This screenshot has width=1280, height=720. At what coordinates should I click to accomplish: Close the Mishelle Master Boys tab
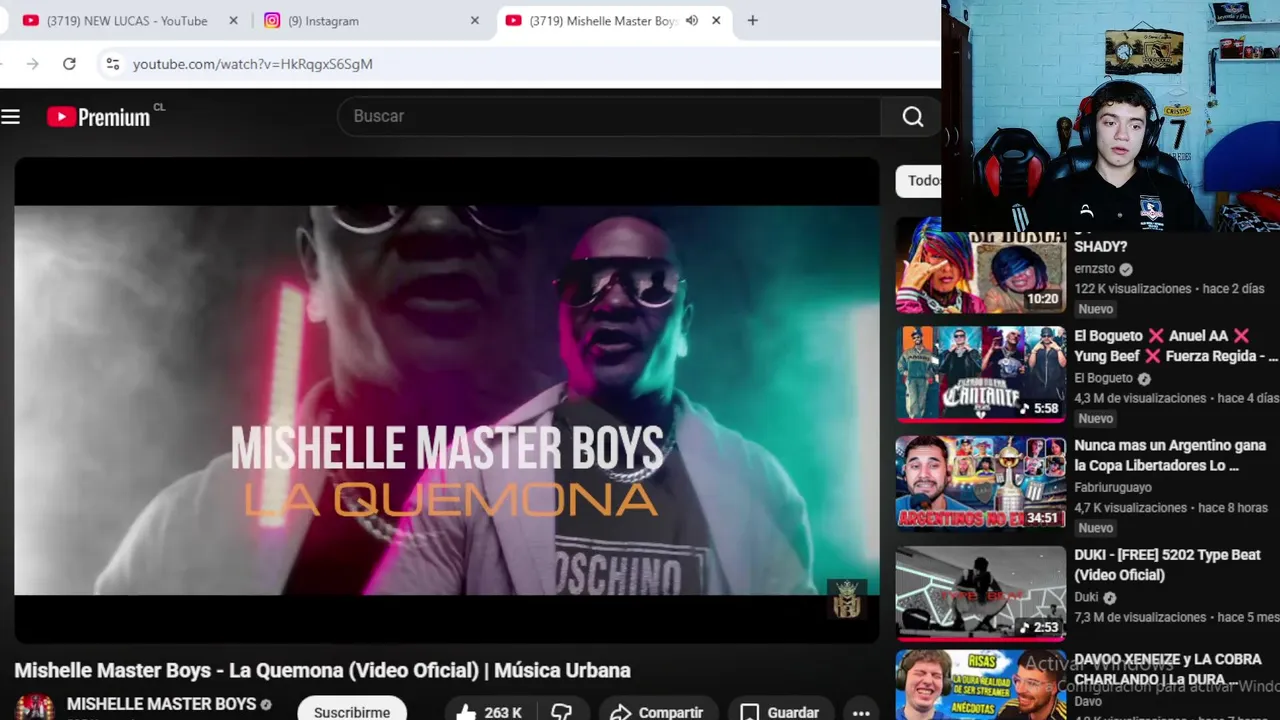(716, 20)
